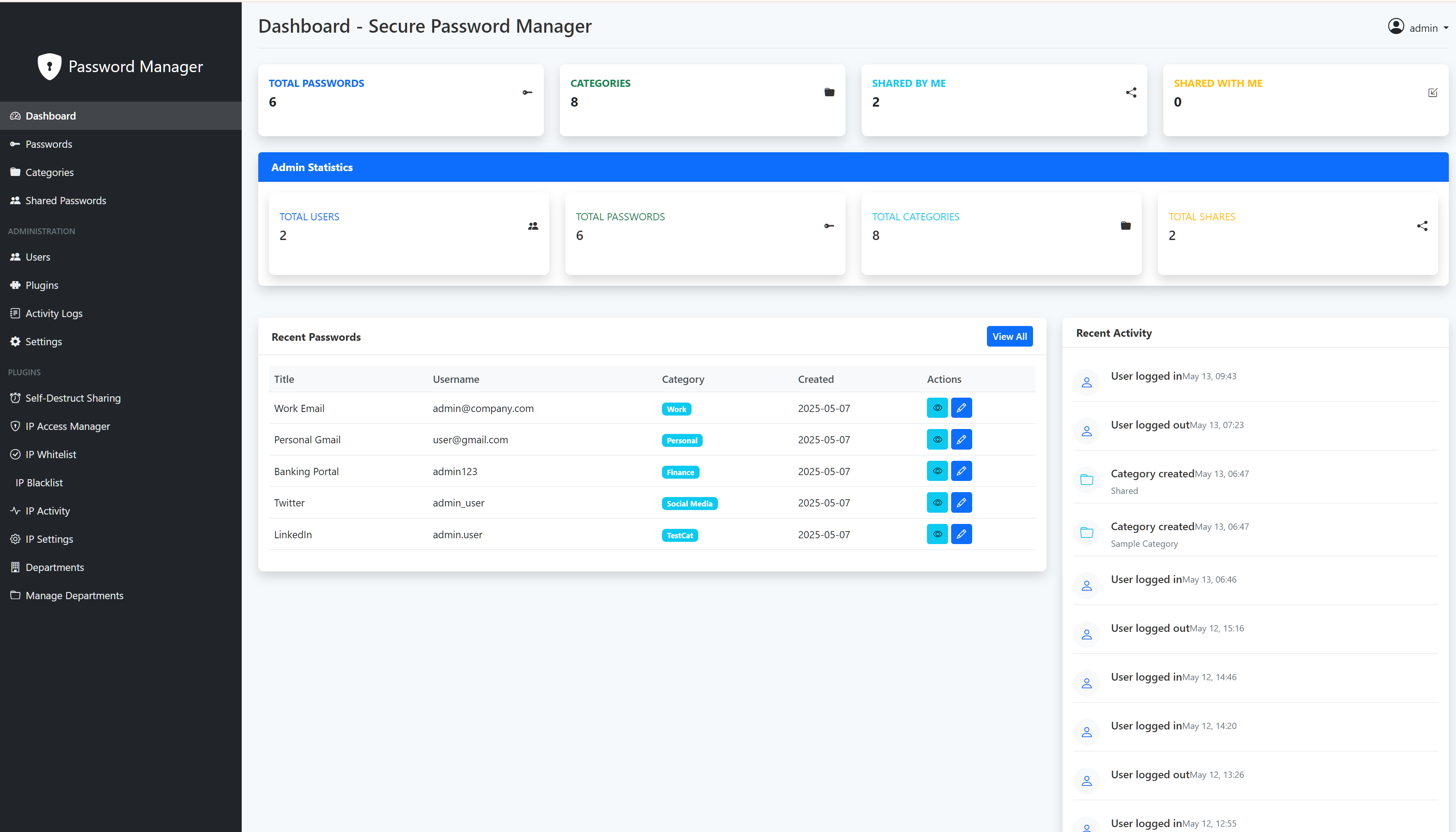Edit the Twitter password entry

[x=961, y=503]
